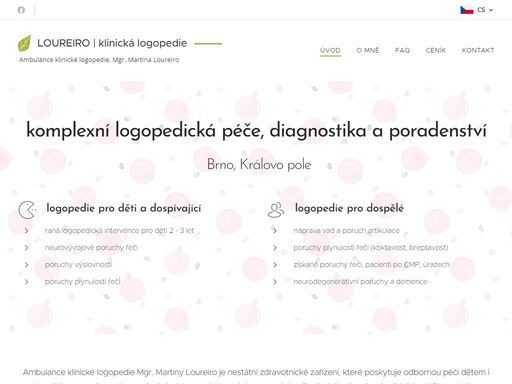
Task: Click the Czech flag icon
Action: [x=467, y=10]
